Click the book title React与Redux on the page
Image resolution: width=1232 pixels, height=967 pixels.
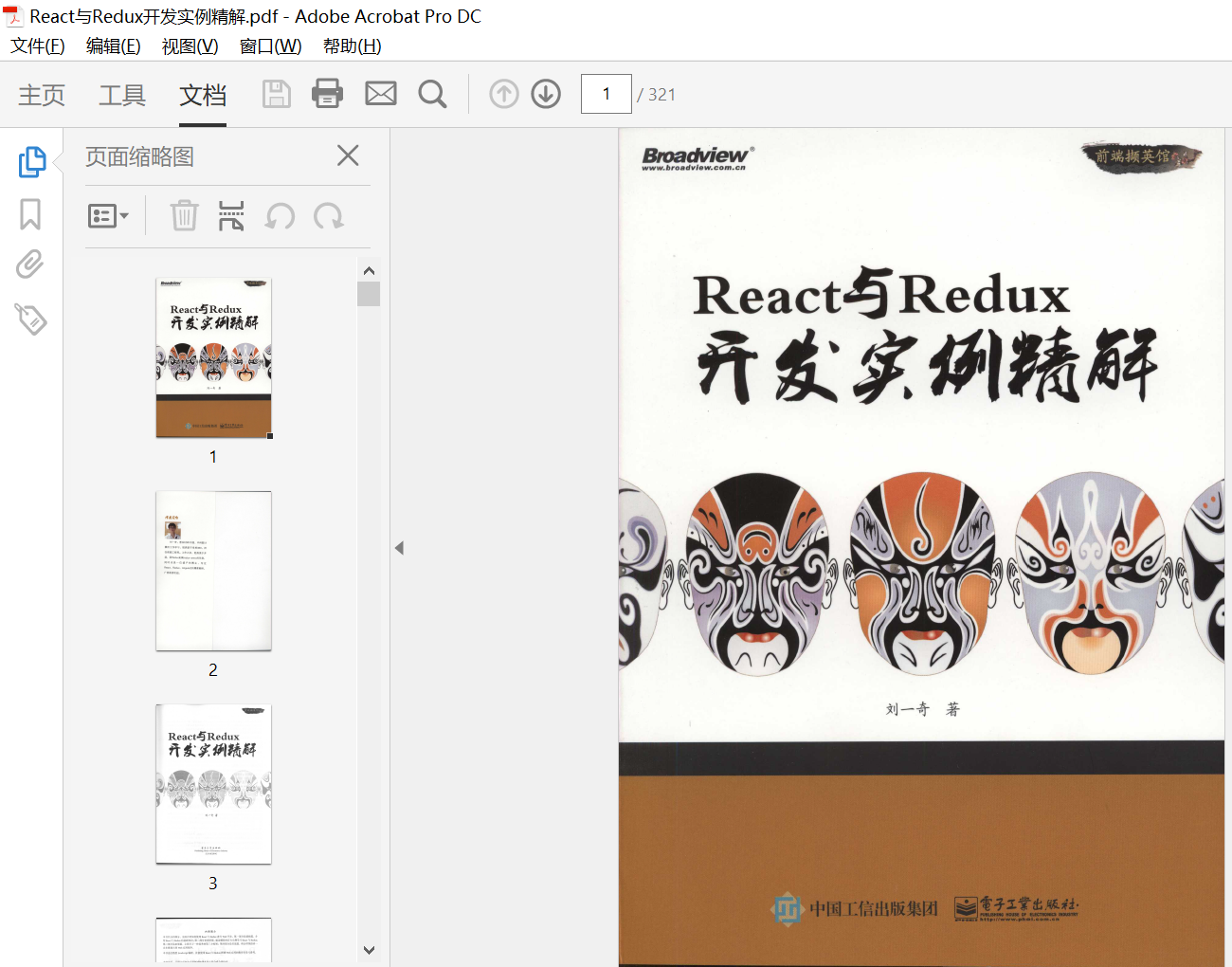881,292
